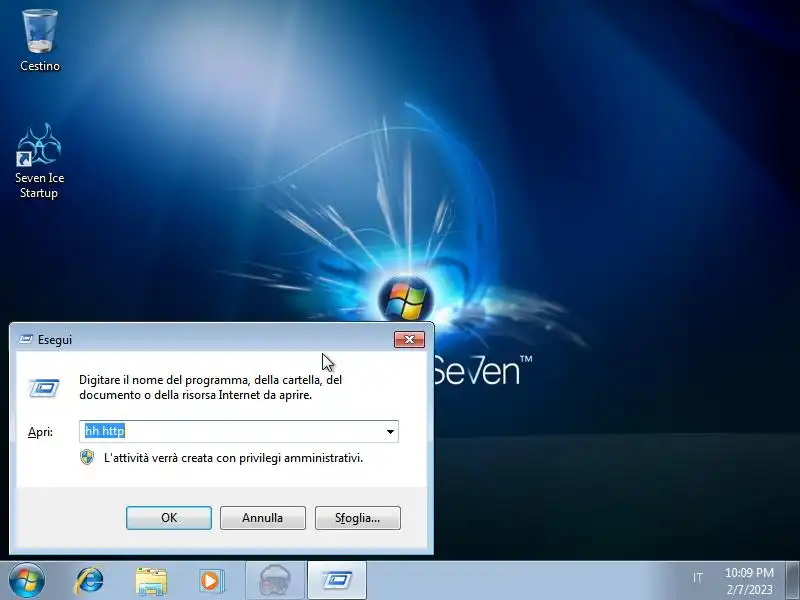Click the Run icon in Esegui title bar
Viewport: 800px width, 600px height.
click(26, 339)
